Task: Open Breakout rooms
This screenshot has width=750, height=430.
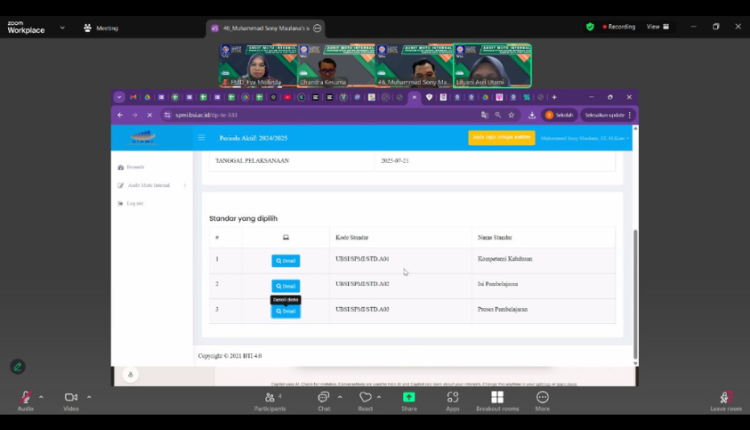Action: pos(497,401)
